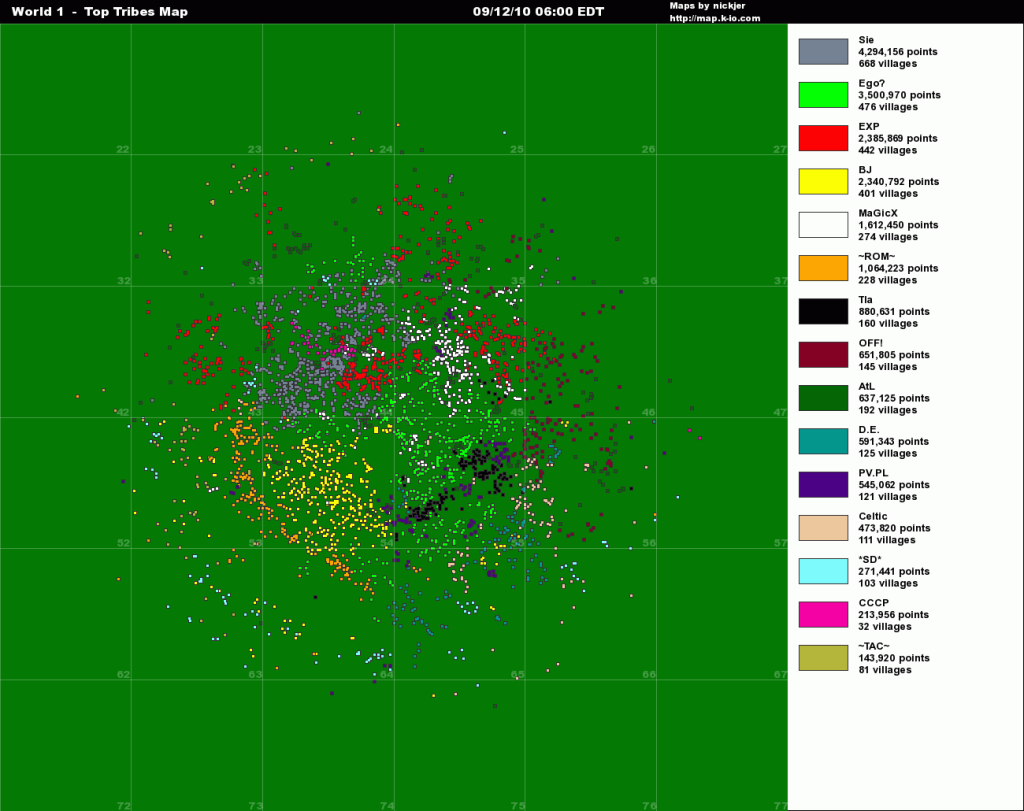
Task: Choose the olive ~TAC~ tribe swatch
Action: (x=823, y=658)
